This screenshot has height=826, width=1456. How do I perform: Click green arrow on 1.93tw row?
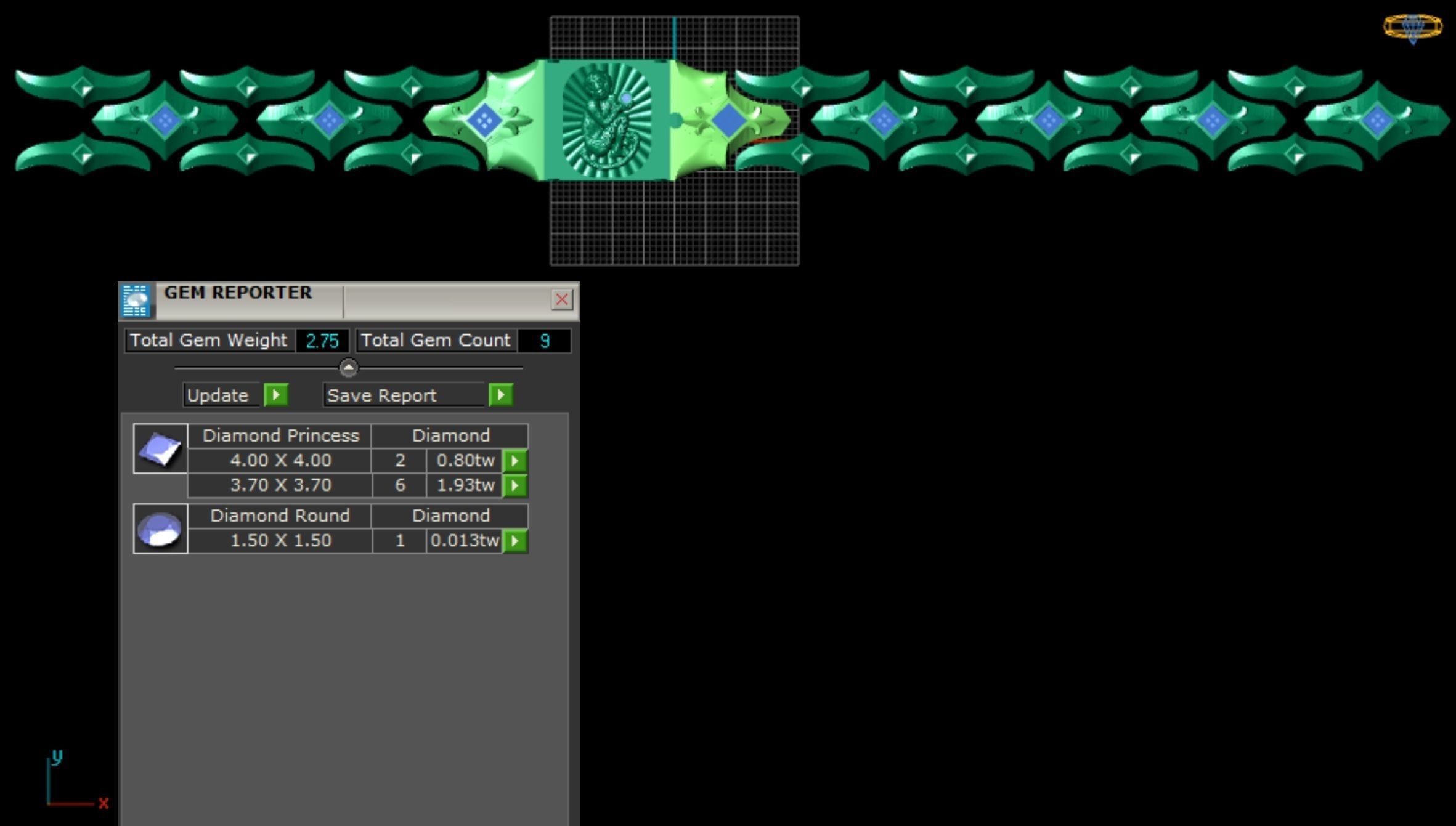point(515,485)
